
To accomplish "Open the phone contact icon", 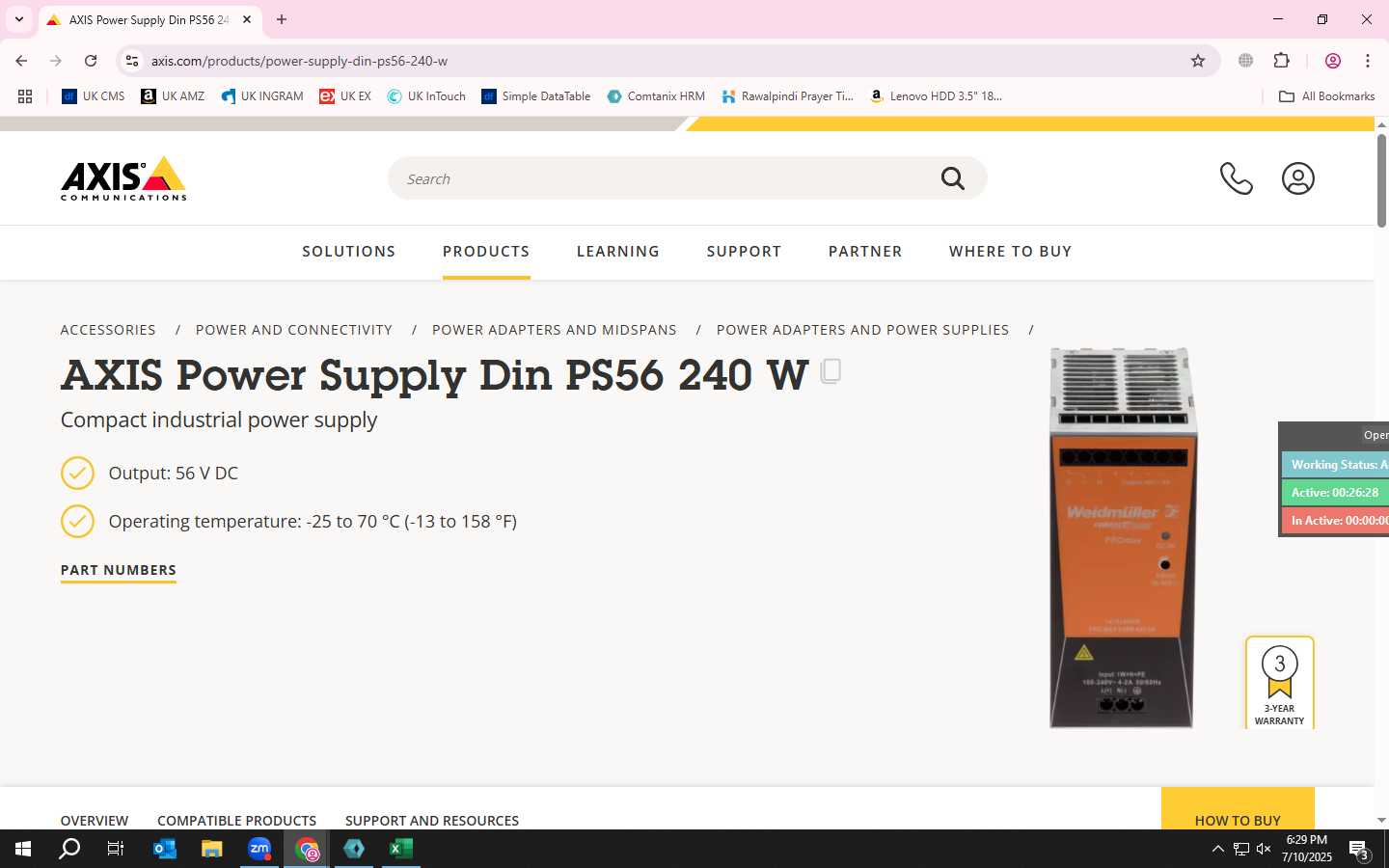I will tap(1236, 178).
